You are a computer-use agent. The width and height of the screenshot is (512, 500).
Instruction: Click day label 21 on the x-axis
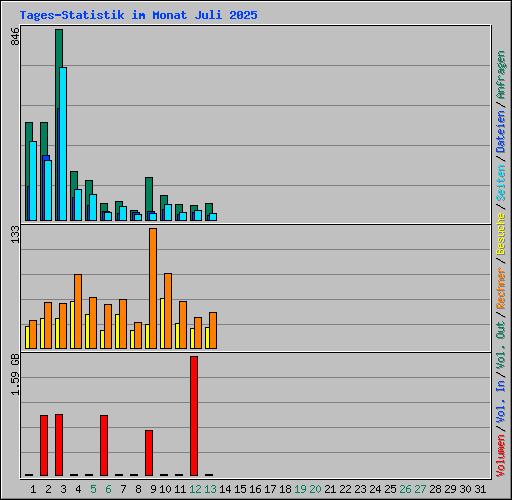[330, 489]
